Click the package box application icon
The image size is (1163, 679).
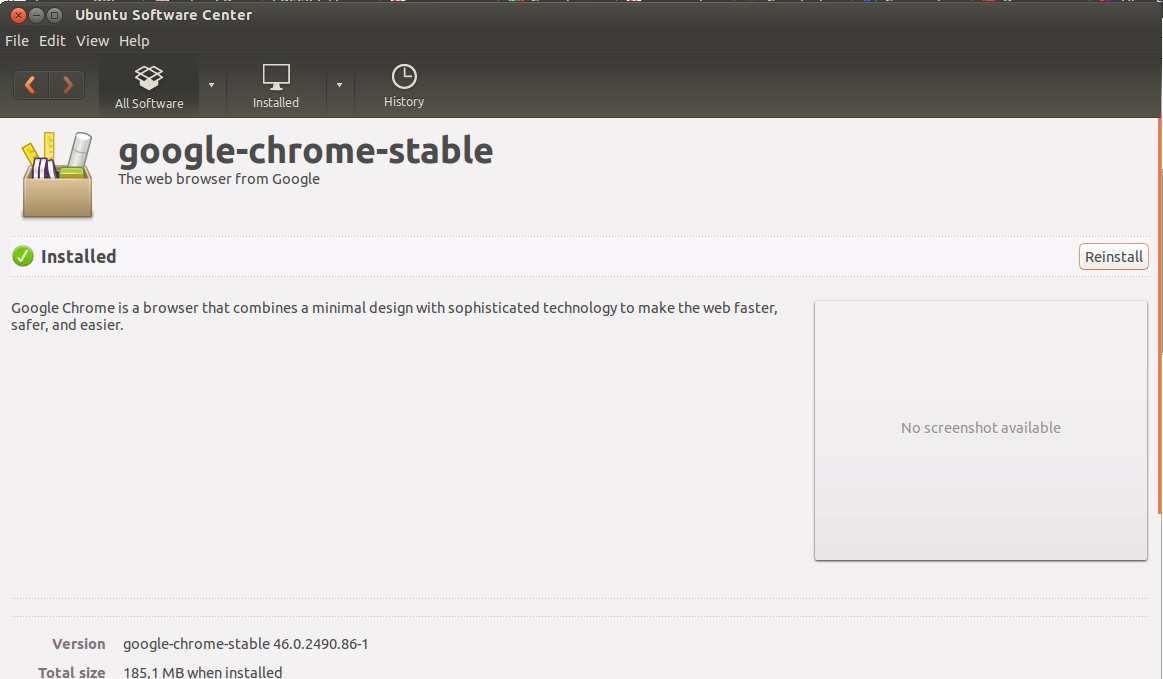pyautogui.click(x=57, y=175)
